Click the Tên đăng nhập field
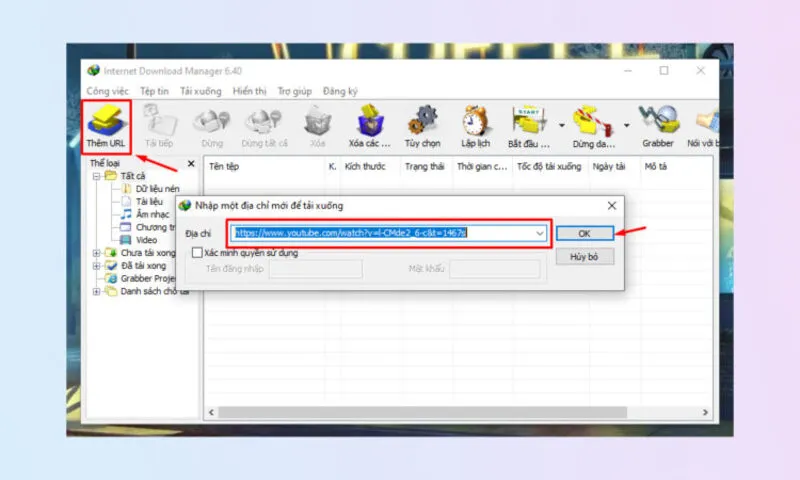 click(x=316, y=269)
